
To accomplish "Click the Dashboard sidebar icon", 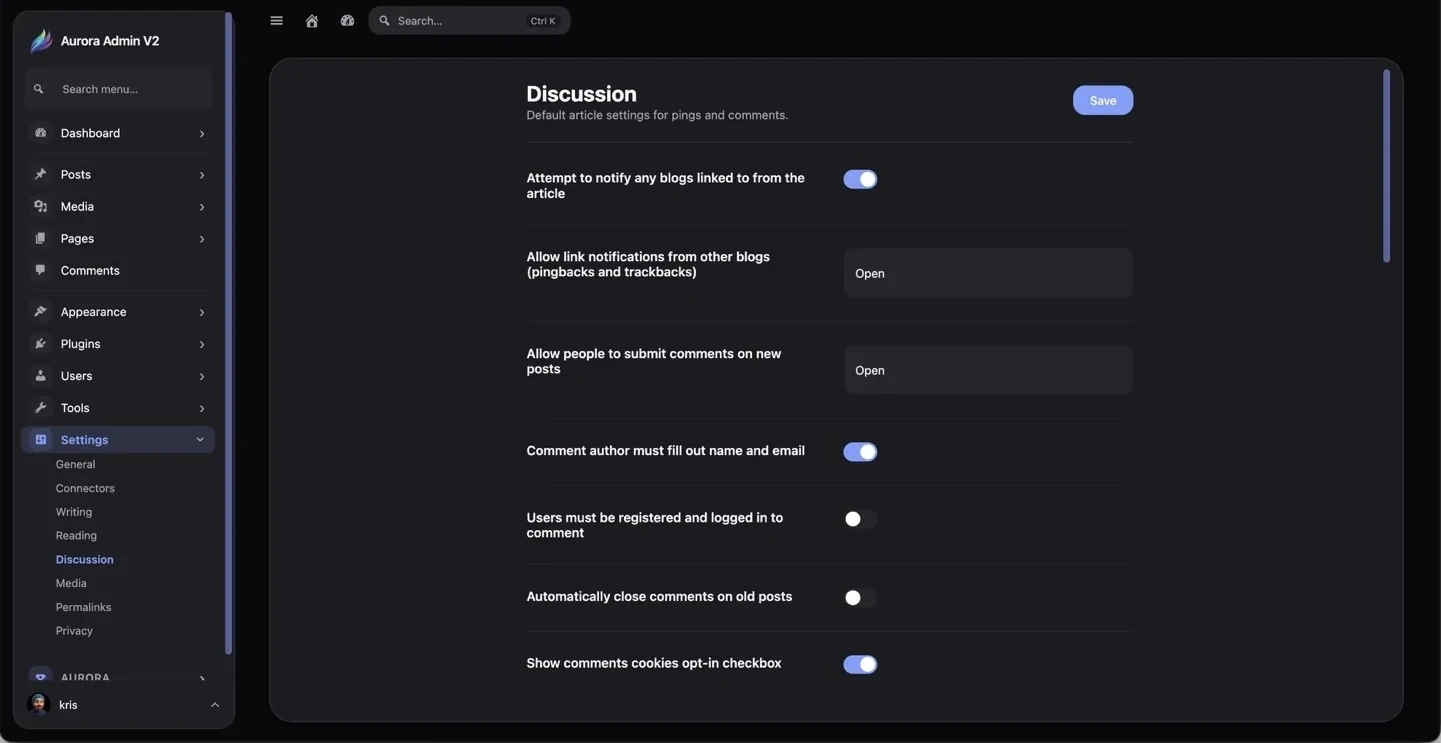I will coord(41,133).
